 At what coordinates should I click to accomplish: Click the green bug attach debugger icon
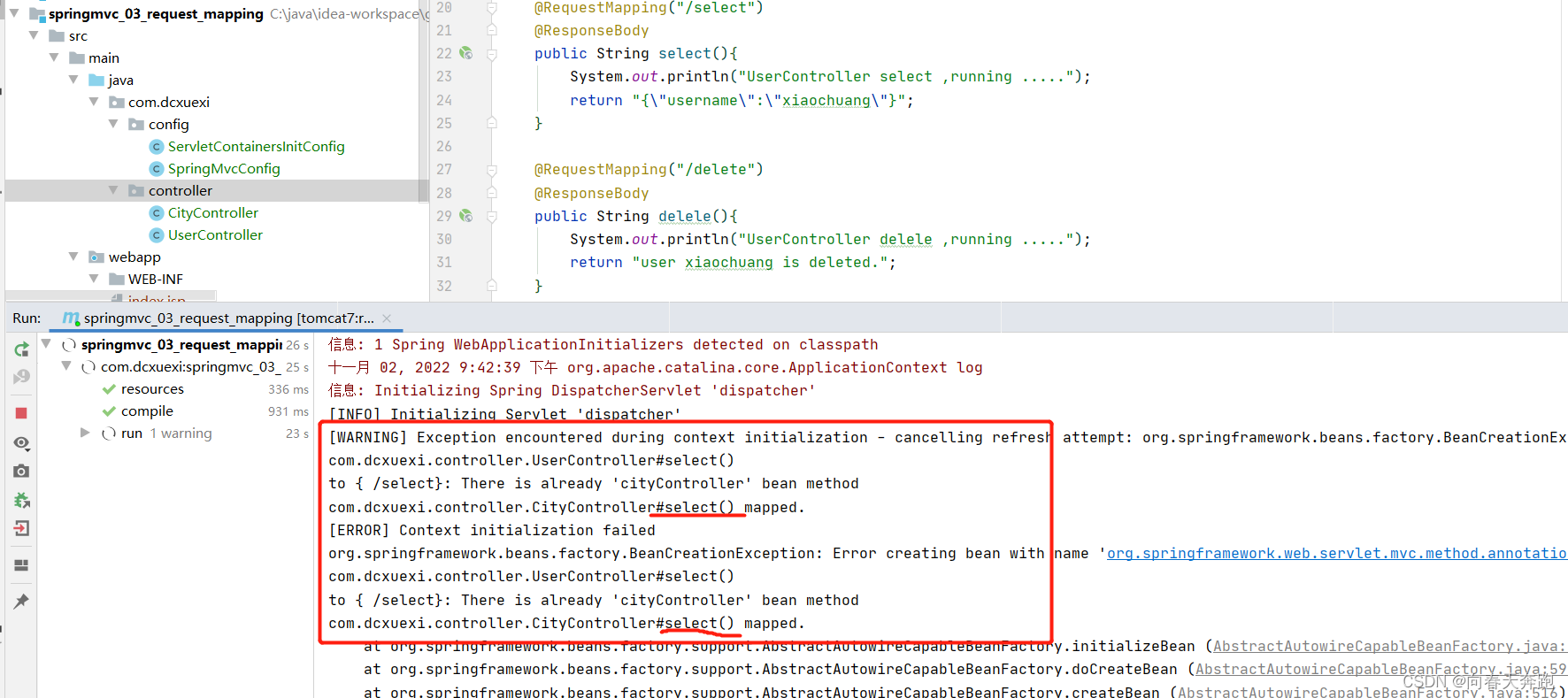point(21,500)
